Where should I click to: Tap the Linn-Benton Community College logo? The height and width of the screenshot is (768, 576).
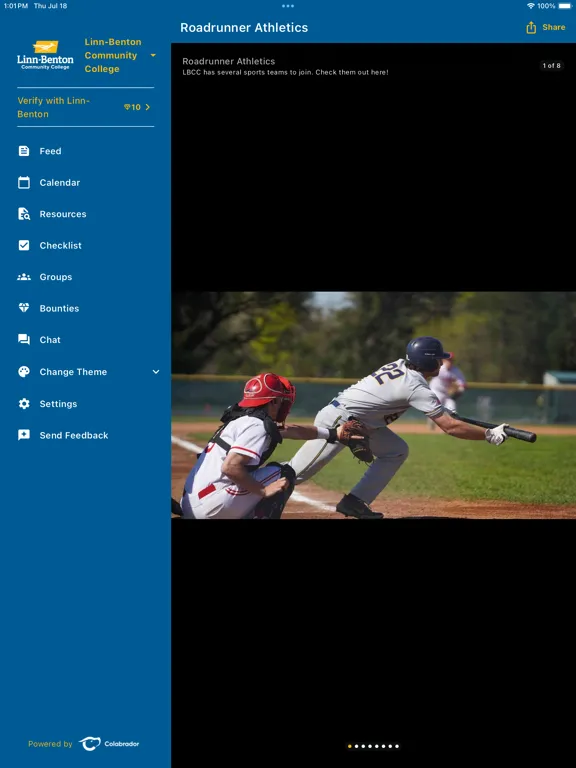(45, 55)
